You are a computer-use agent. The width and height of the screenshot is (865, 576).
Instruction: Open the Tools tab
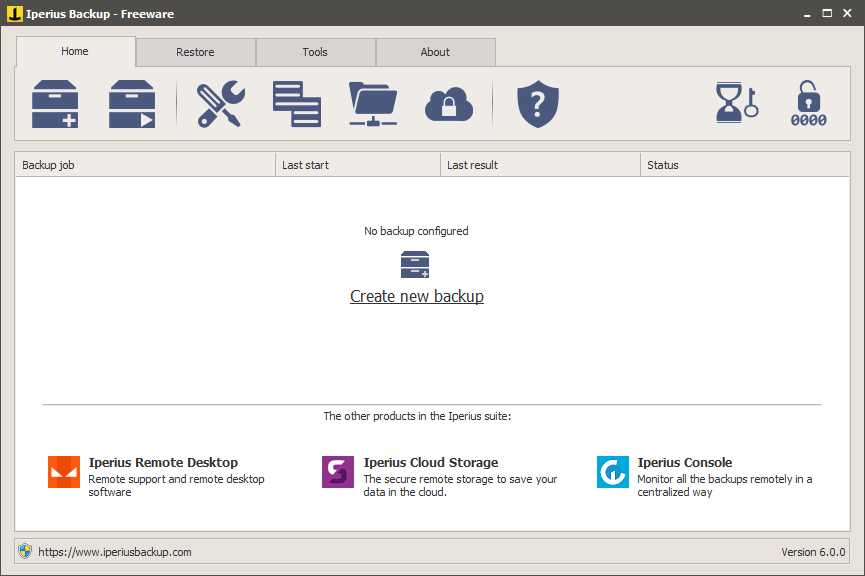[x=315, y=51]
